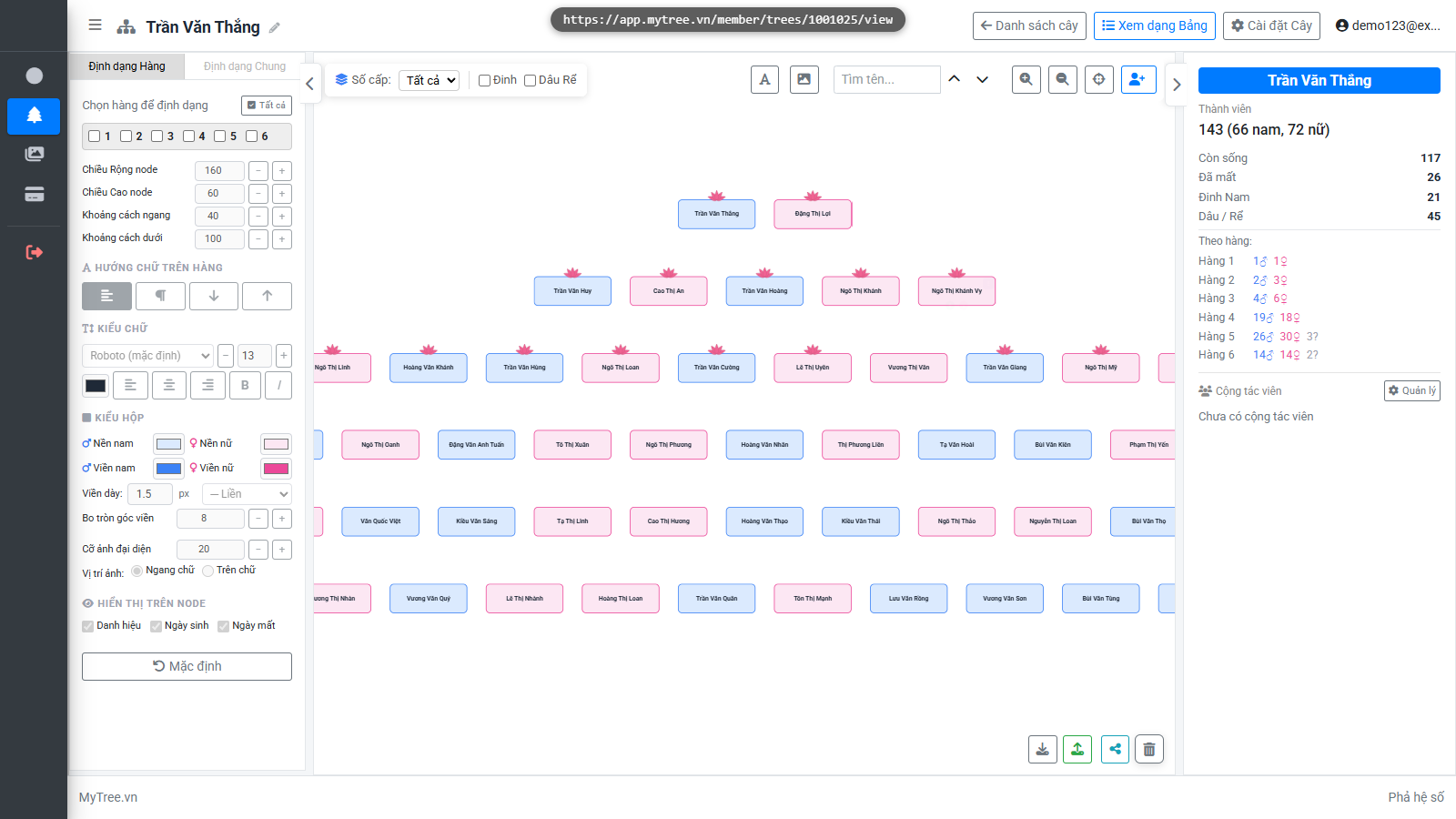Click the text format A toolbar icon

point(765,79)
